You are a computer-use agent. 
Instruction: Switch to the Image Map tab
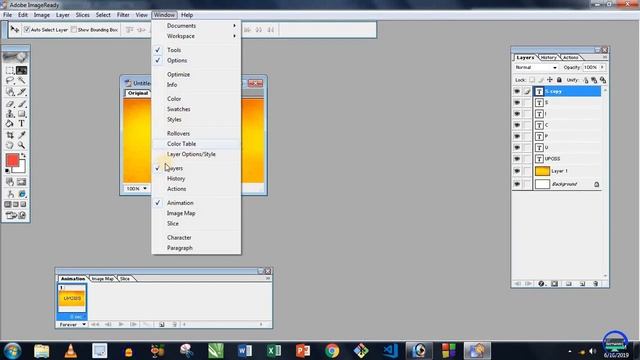point(102,279)
